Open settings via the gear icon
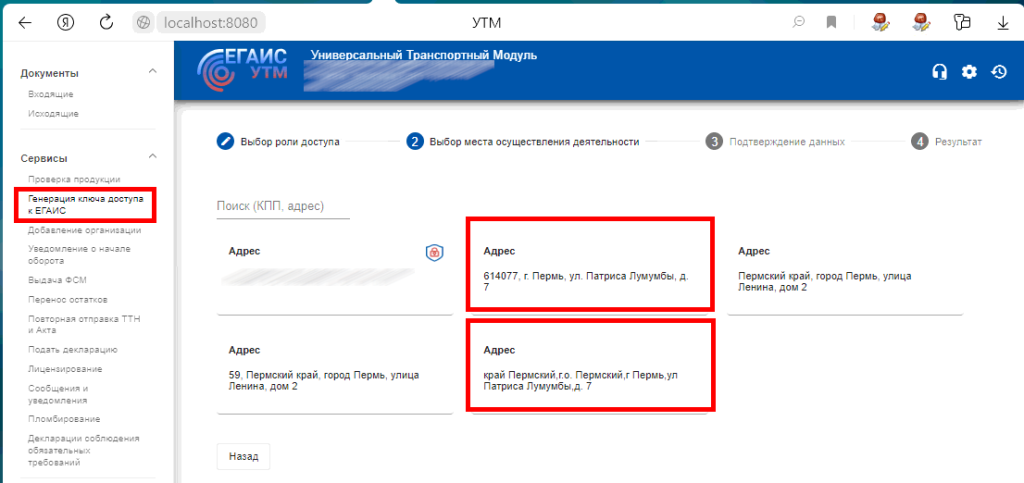This screenshot has height=483, width=1024. (x=968, y=71)
